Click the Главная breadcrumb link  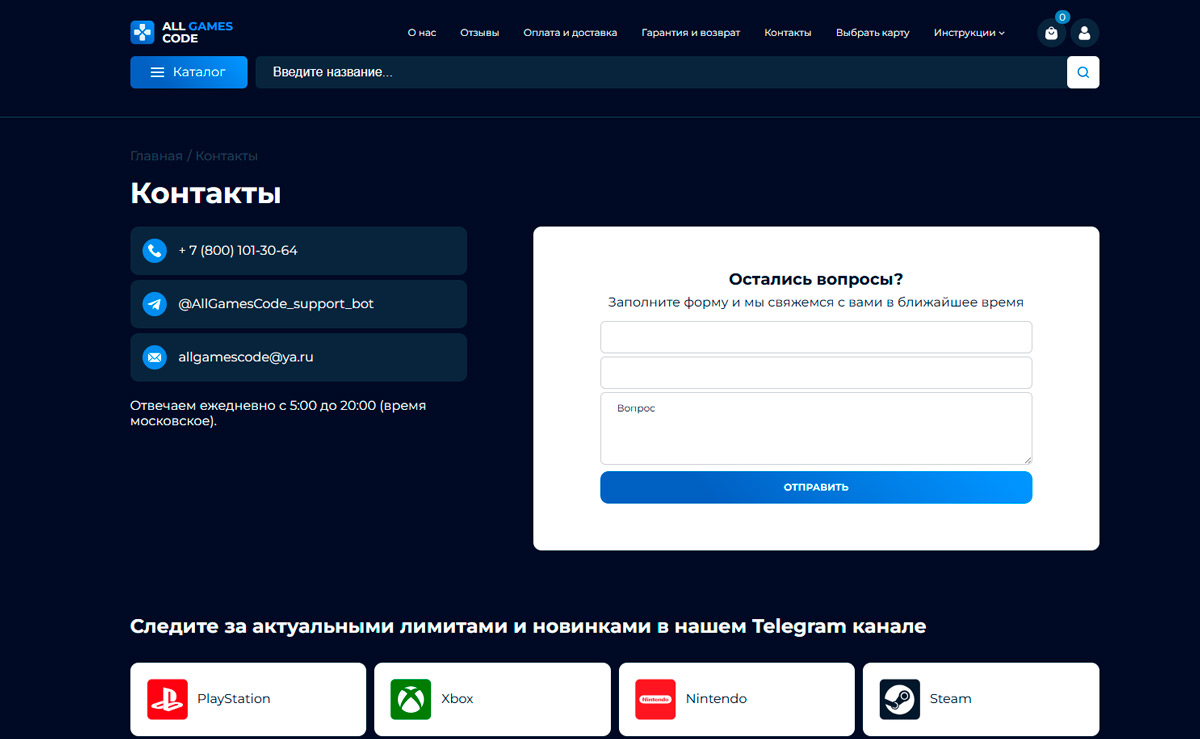click(156, 156)
